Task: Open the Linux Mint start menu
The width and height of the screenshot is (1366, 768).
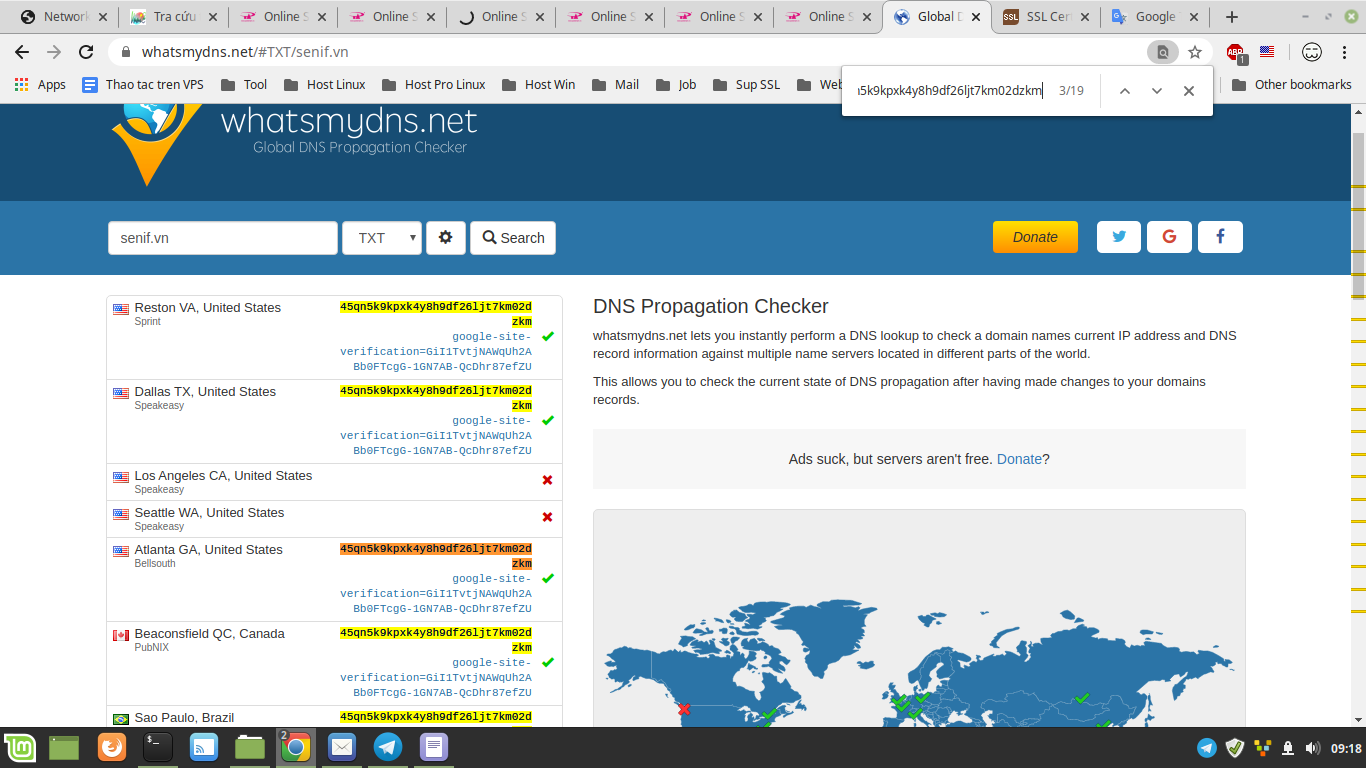Action: 20,748
